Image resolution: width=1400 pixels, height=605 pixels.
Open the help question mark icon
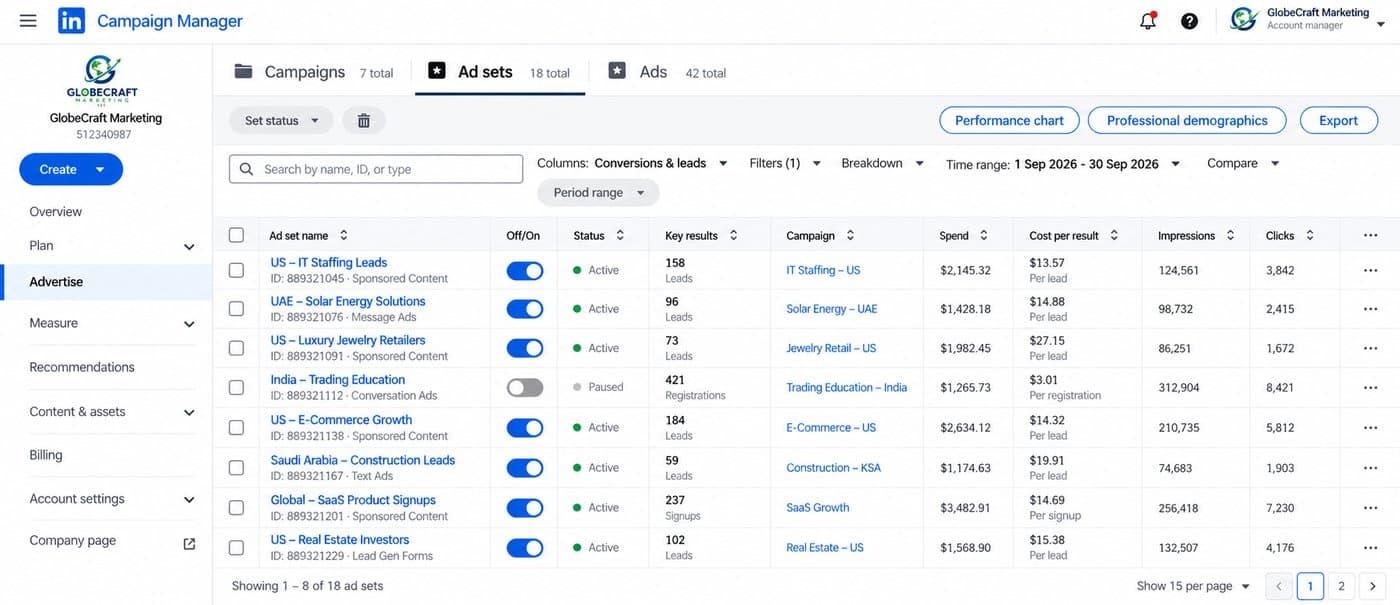coord(1189,20)
